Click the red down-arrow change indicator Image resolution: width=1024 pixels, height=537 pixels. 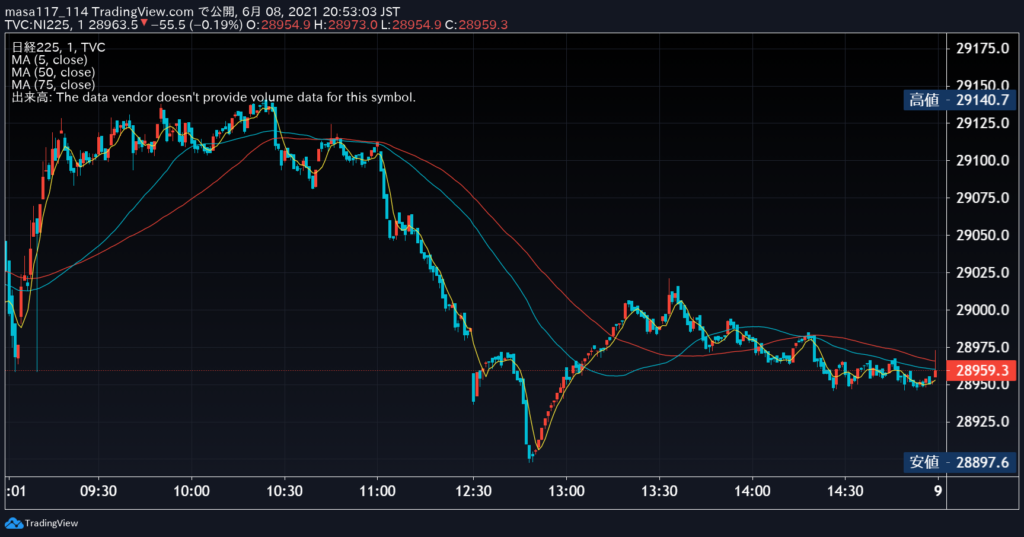pyautogui.click(x=144, y=24)
